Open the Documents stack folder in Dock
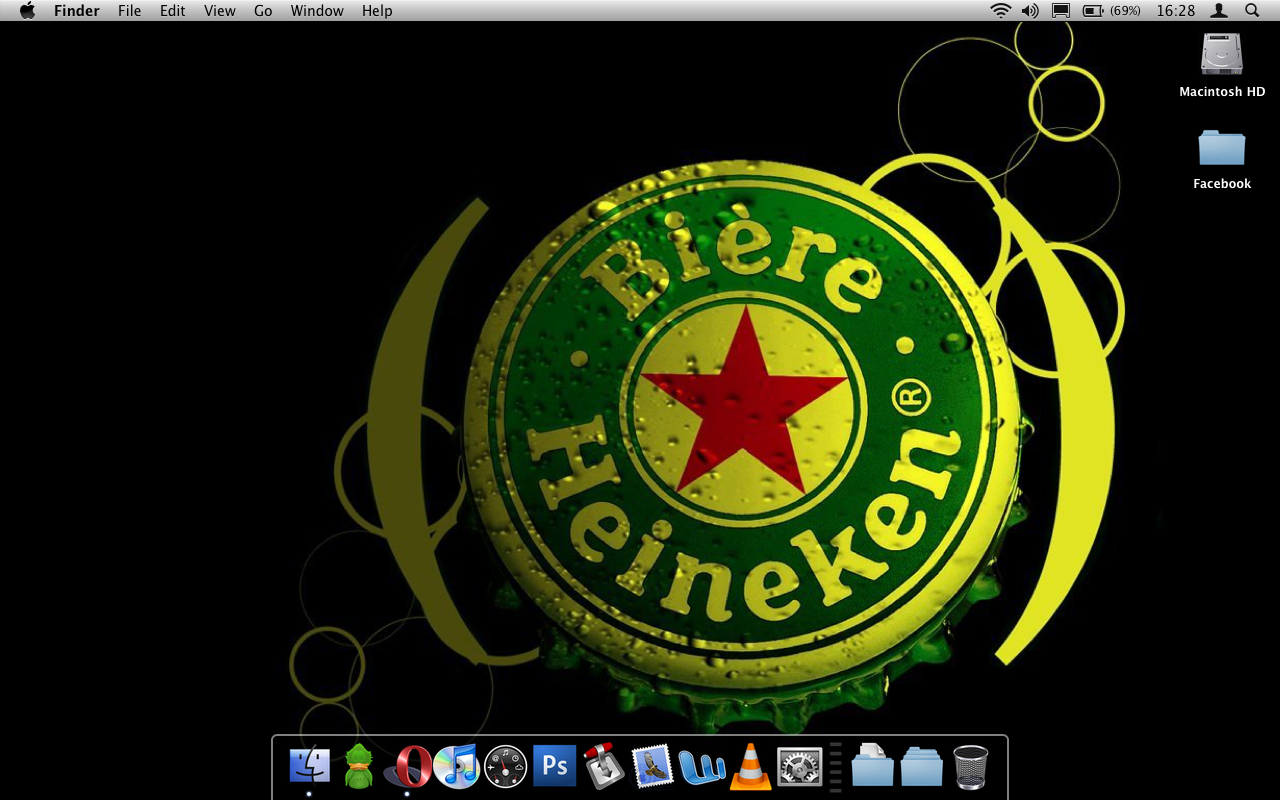The height and width of the screenshot is (800, 1280). pyautogui.click(x=872, y=766)
